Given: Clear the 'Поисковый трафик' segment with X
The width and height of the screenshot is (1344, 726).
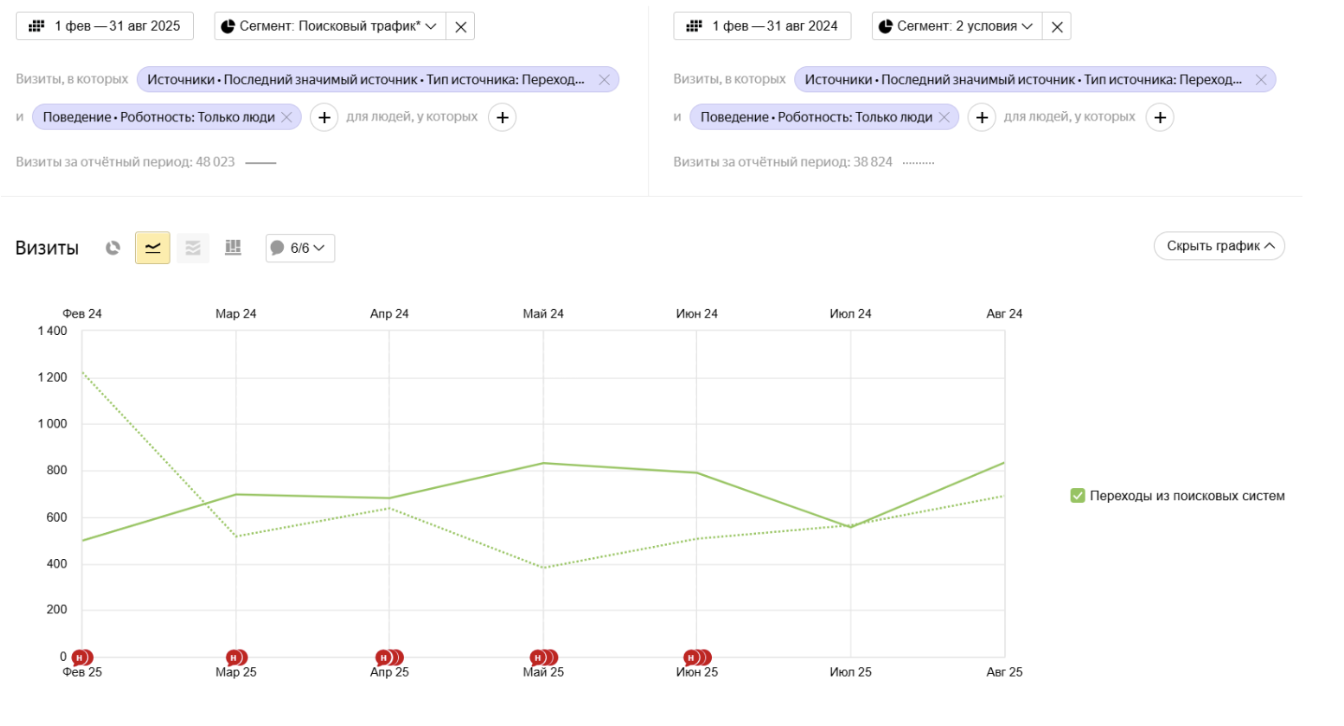Looking at the screenshot, I should 460,27.
